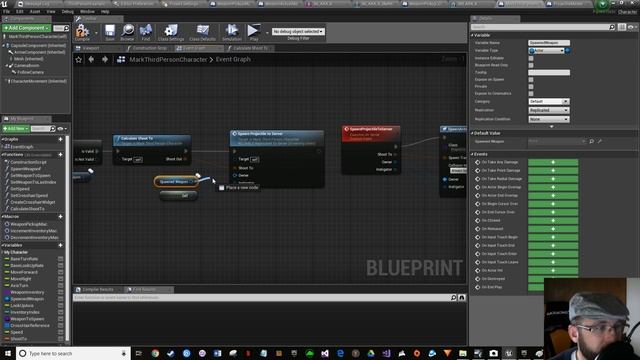Click the Add Component button
Viewport: 640px width, 360px height.
(27, 28)
